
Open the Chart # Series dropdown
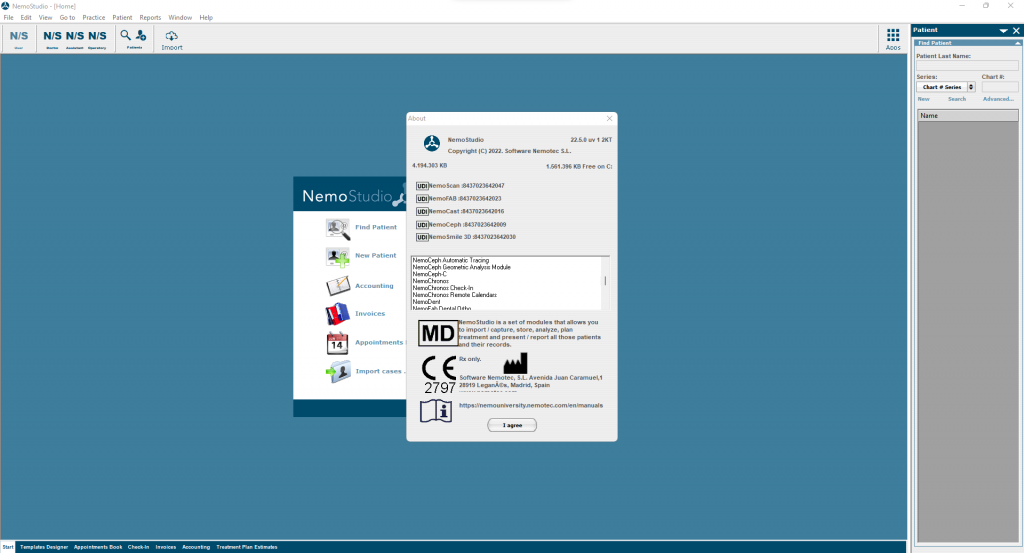click(x=971, y=87)
